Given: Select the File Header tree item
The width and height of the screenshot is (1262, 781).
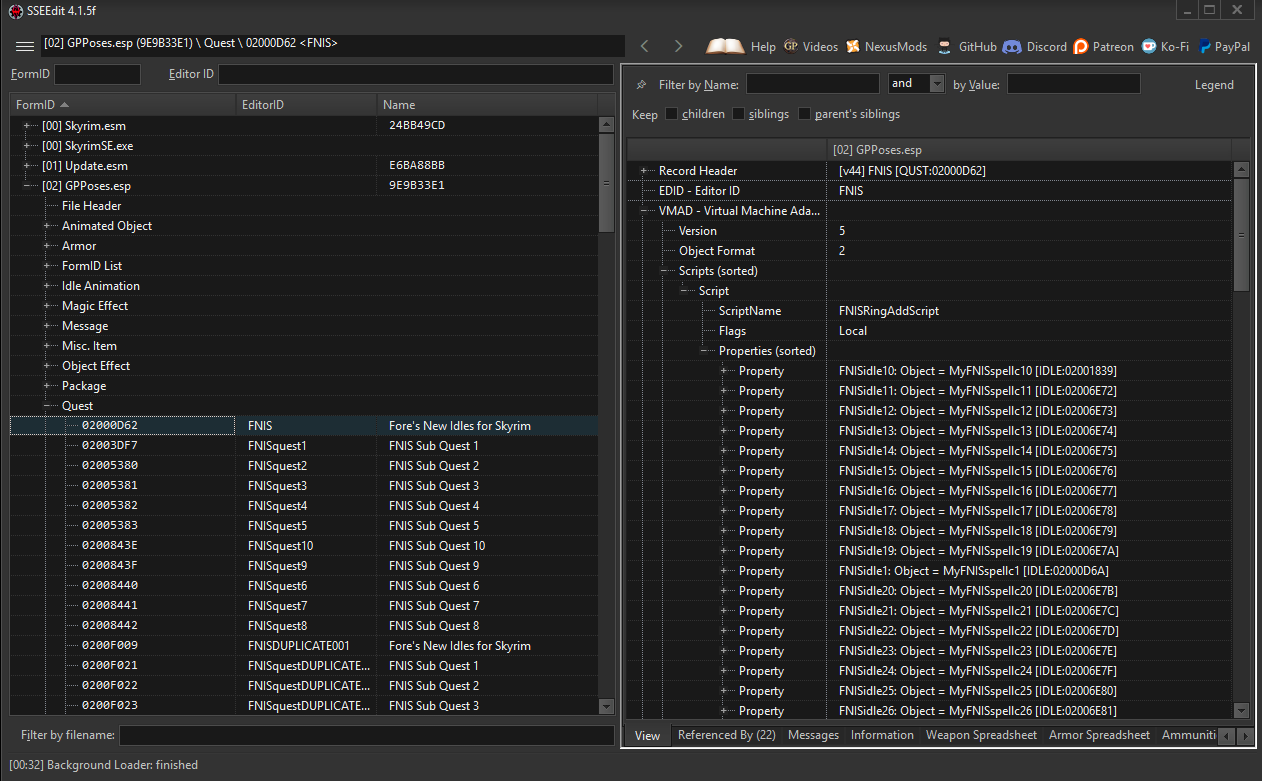Looking at the screenshot, I should coord(91,206).
